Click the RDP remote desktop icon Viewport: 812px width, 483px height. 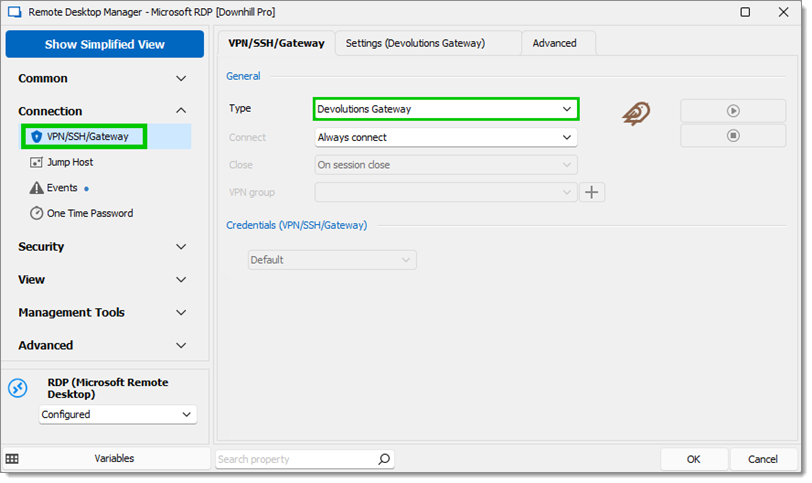pos(18,388)
